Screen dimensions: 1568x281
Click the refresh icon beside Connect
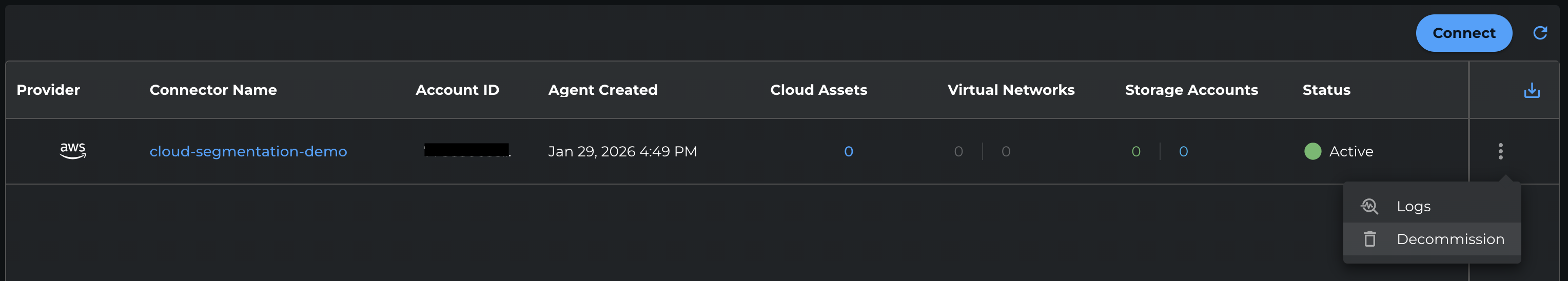click(1540, 33)
